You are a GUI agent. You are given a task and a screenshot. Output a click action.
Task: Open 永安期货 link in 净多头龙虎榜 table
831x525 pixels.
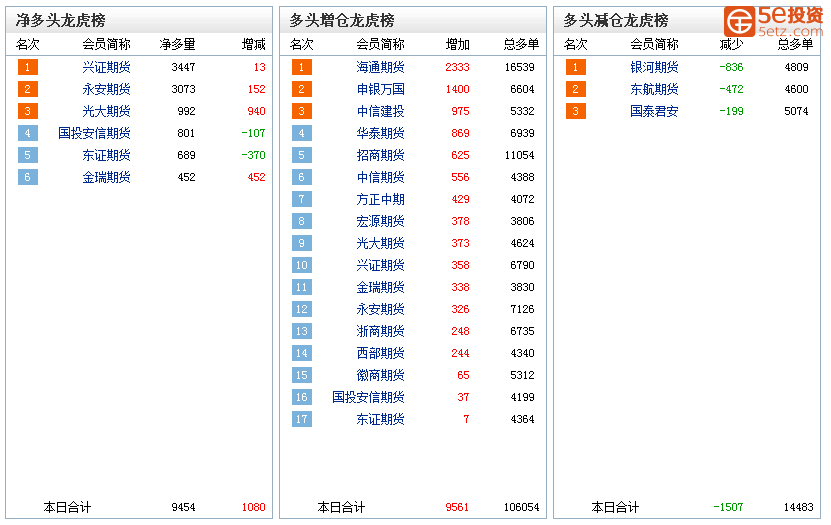(107, 89)
